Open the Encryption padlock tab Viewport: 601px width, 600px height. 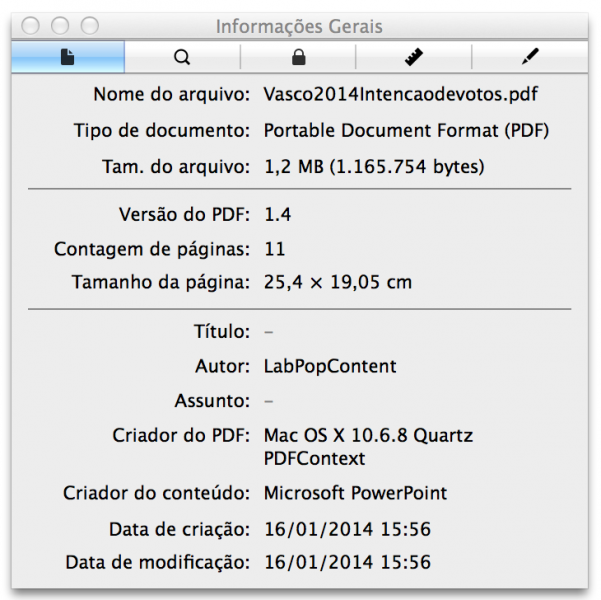coord(298,57)
